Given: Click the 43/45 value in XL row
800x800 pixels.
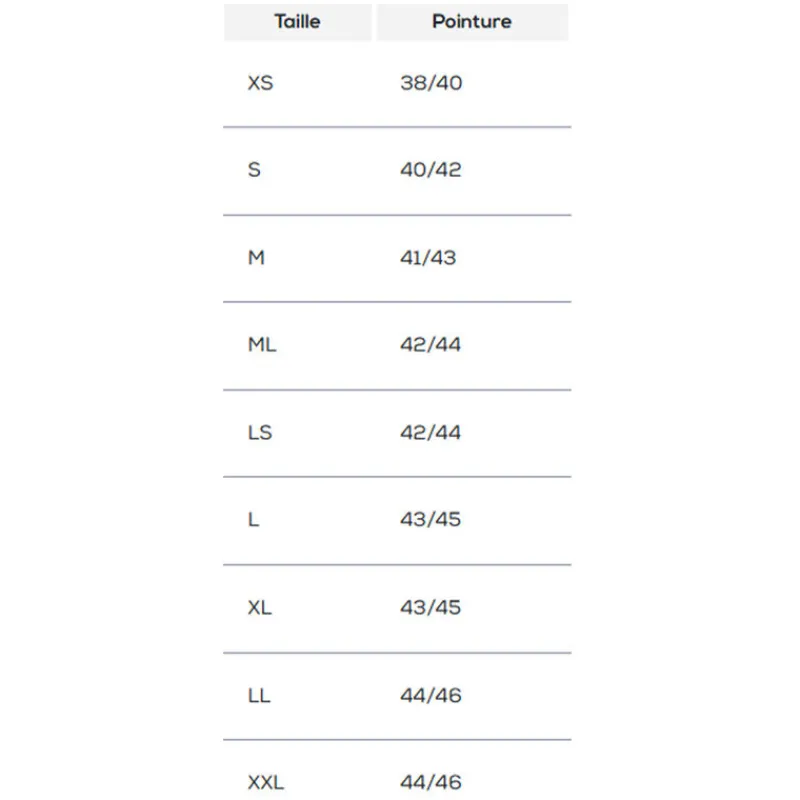Looking at the screenshot, I should click(431, 608).
